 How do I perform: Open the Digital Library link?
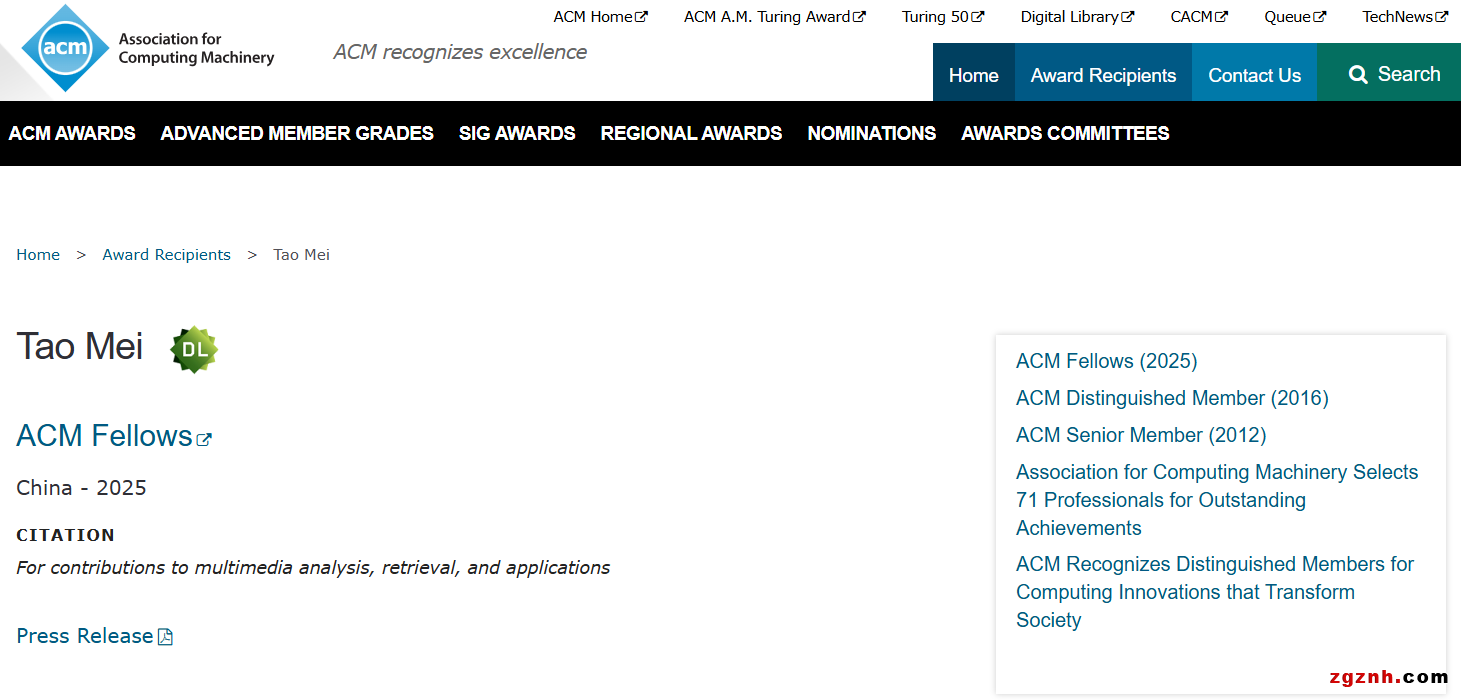tap(1076, 16)
